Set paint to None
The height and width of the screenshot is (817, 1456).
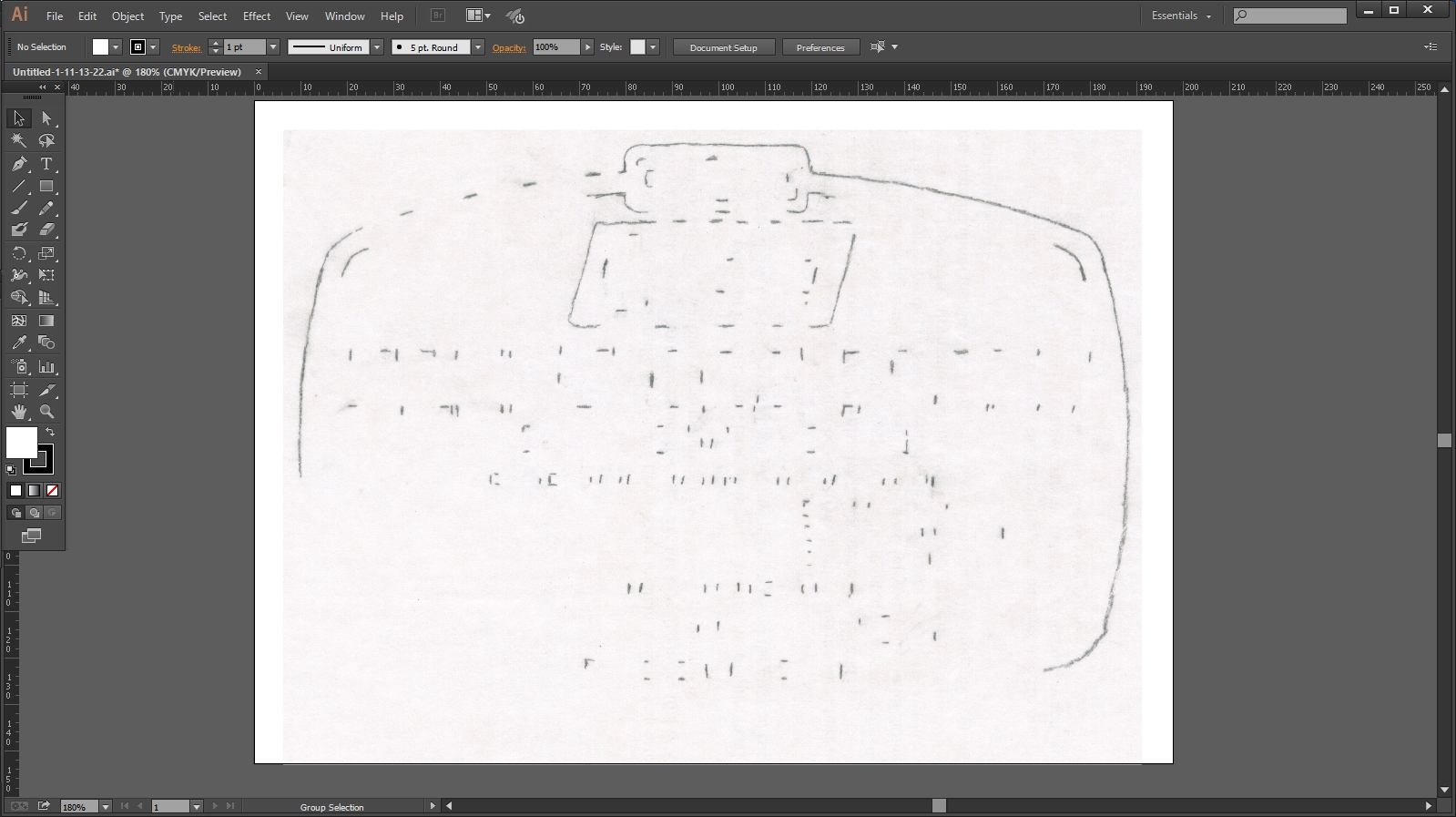pos(52,490)
